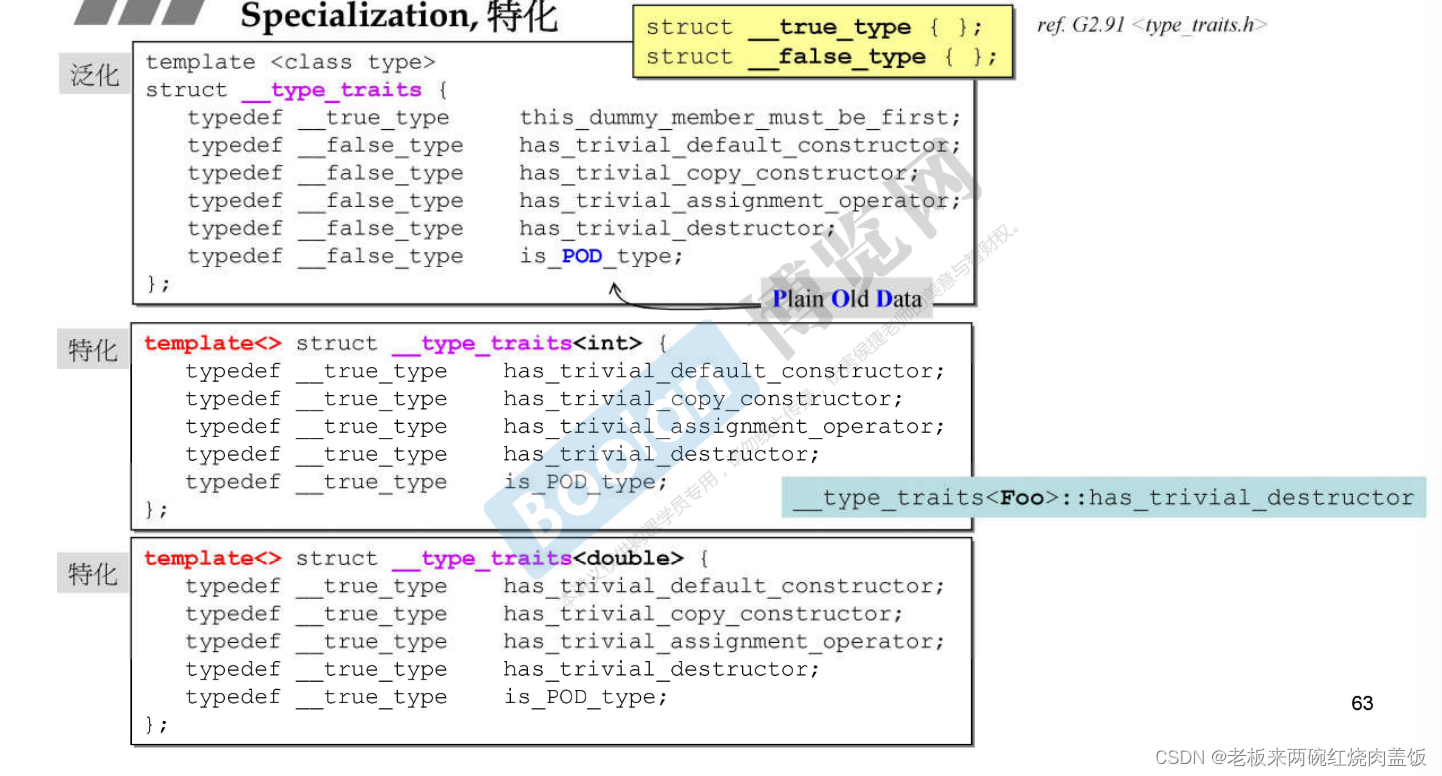Click the "__type_traits<Foo>::has_trivial_destructor" callout
Image resolution: width=1442 pixels, height=776 pixels.
pyautogui.click(x=1104, y=497)
